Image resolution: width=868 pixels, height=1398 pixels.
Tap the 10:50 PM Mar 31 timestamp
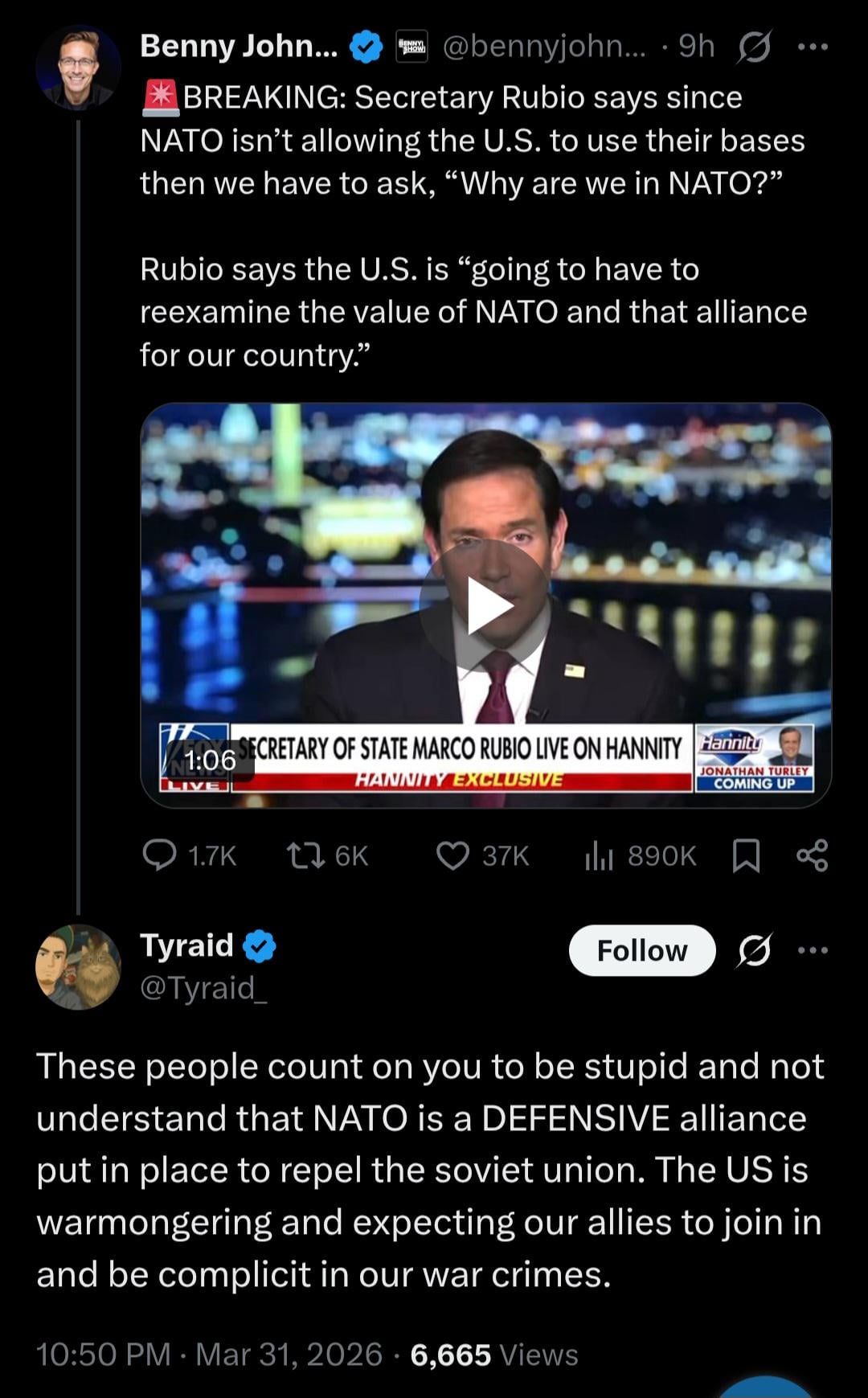(209, 1355)
